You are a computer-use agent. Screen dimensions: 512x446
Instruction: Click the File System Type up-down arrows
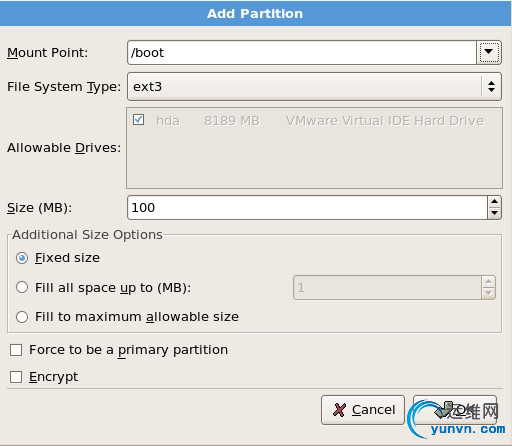pyautogui.click(x=491, y=87)
